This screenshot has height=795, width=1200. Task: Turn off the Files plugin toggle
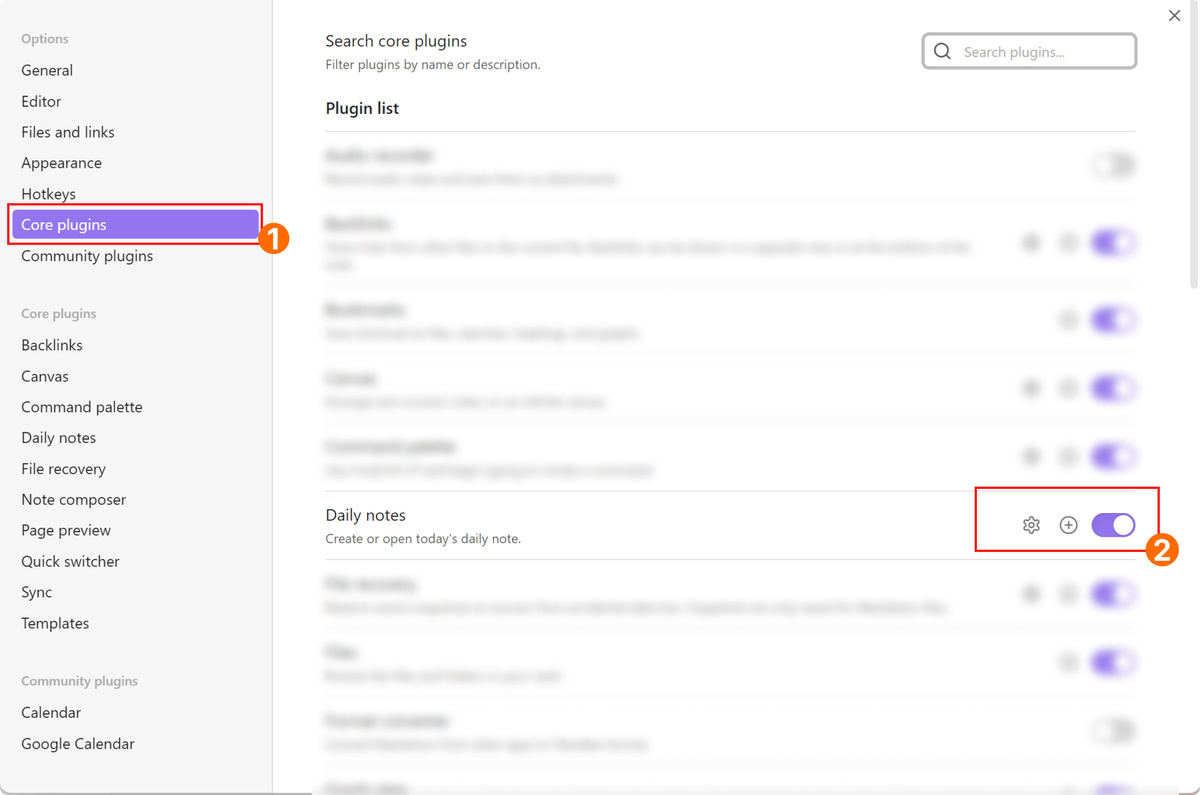1113,662
